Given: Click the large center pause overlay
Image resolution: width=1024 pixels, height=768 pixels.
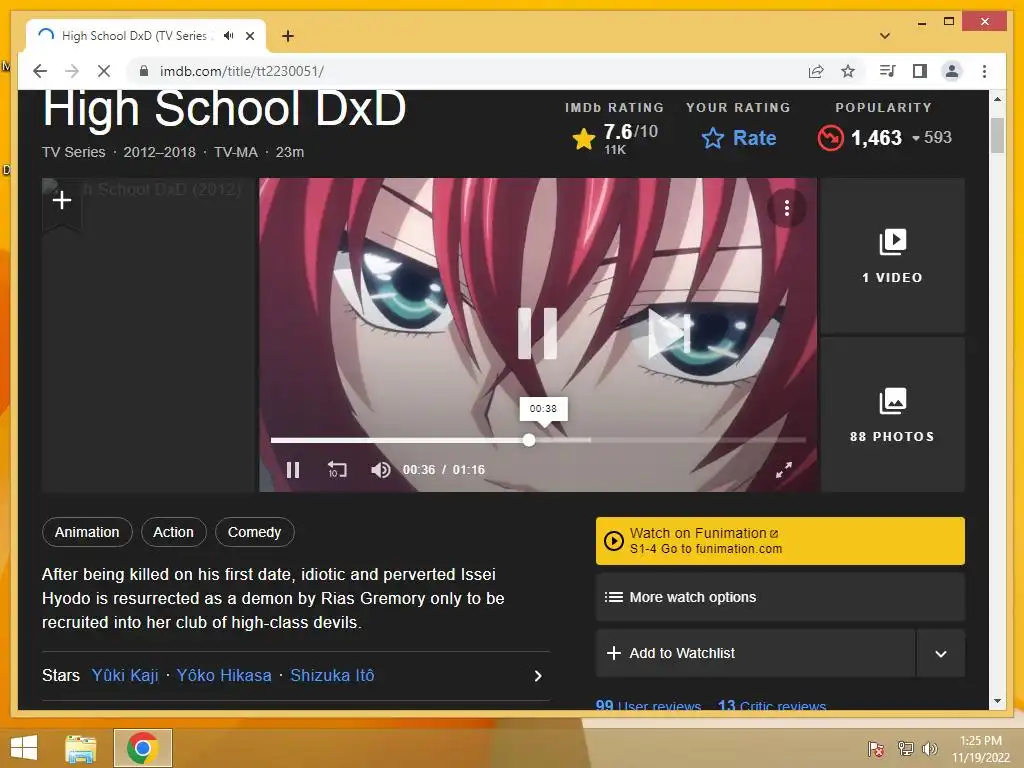Looking at the screenshot, I should coord(537,333).
